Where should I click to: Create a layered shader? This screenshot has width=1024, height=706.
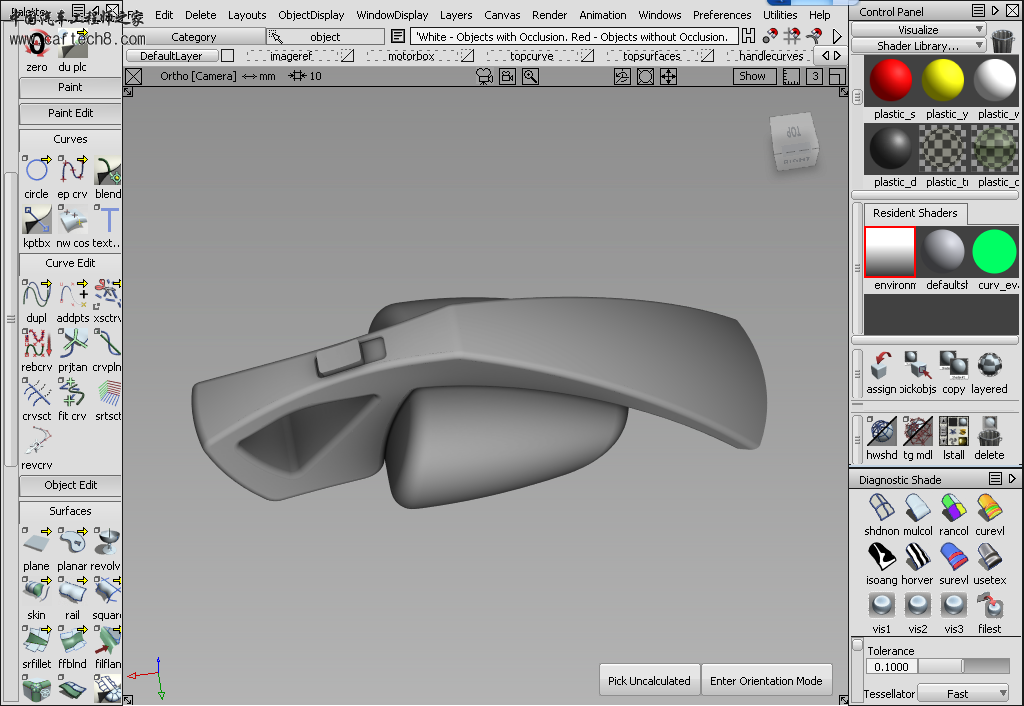pos(989,366)
